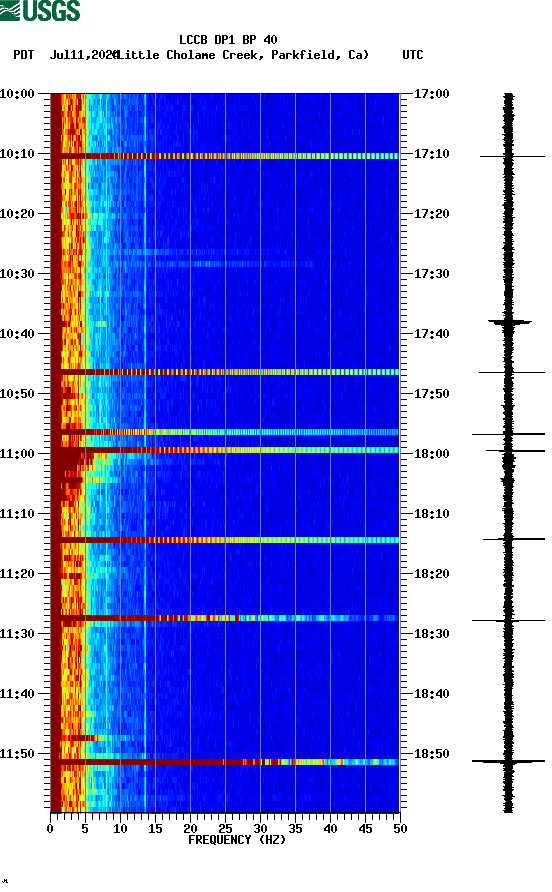
Task: Click the broadband event band near 11:14
Action: (x=225, y=540)
